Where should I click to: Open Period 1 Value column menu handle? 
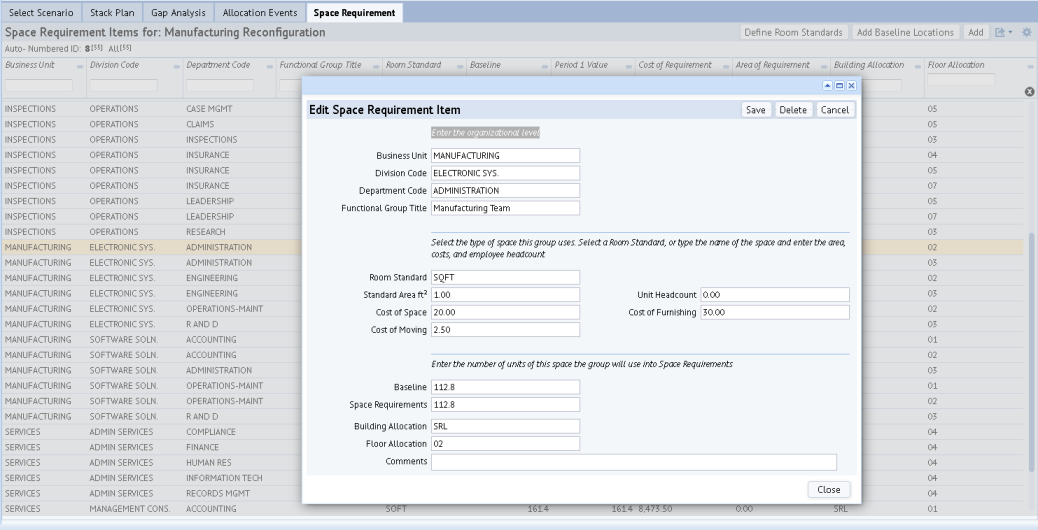click(x=628, y=66)
